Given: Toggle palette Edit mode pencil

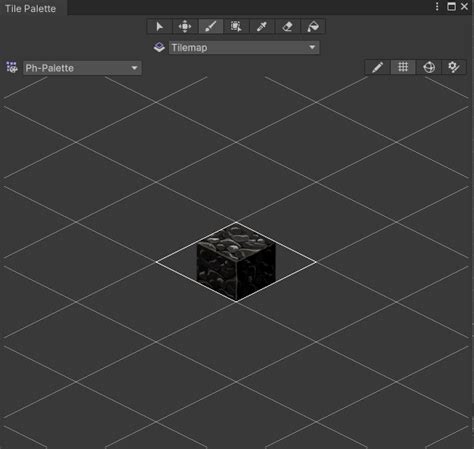Looking at the screenshot, I should pos(377,67).
